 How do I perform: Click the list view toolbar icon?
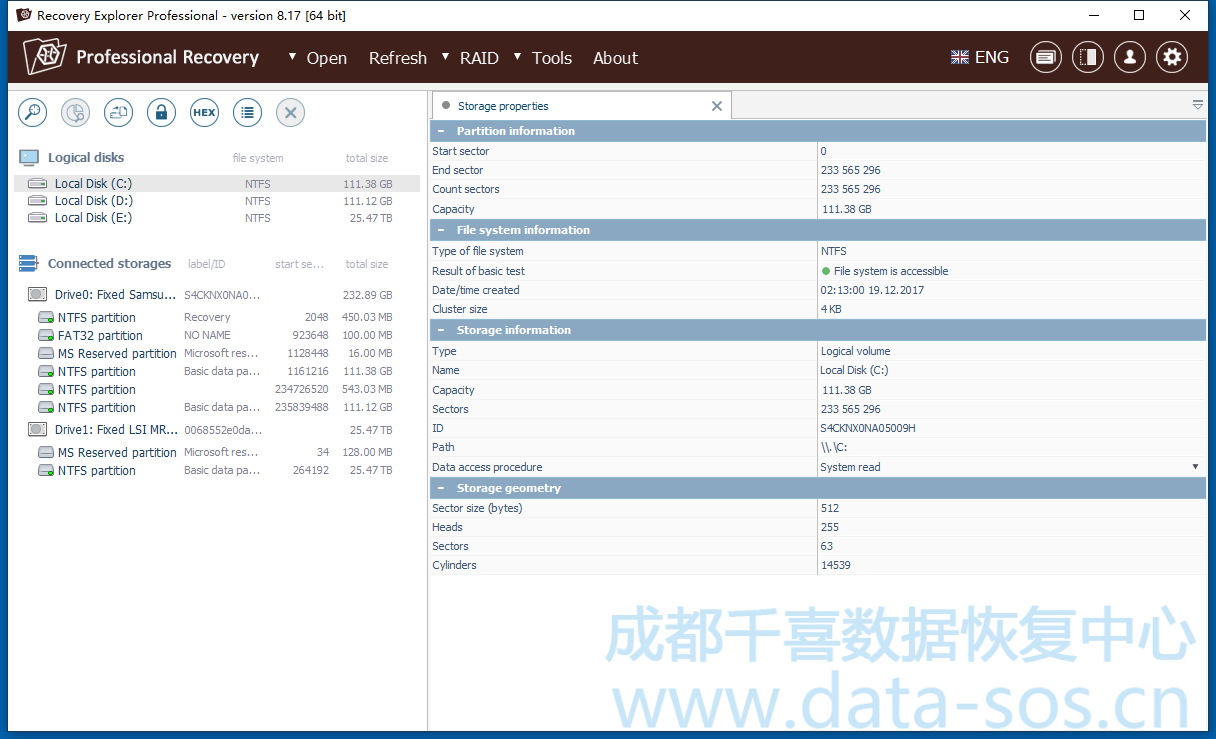point(247,113)
